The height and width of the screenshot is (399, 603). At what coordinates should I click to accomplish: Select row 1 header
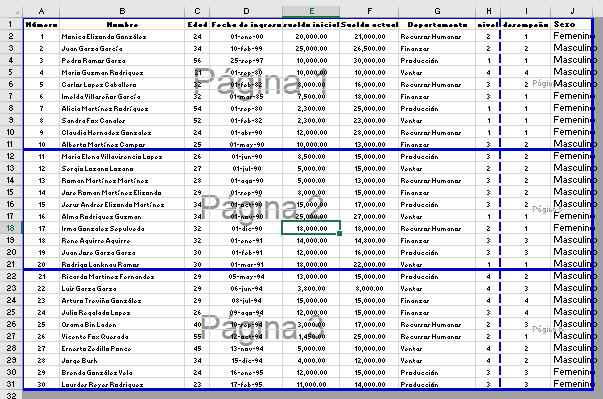[11, 25]
